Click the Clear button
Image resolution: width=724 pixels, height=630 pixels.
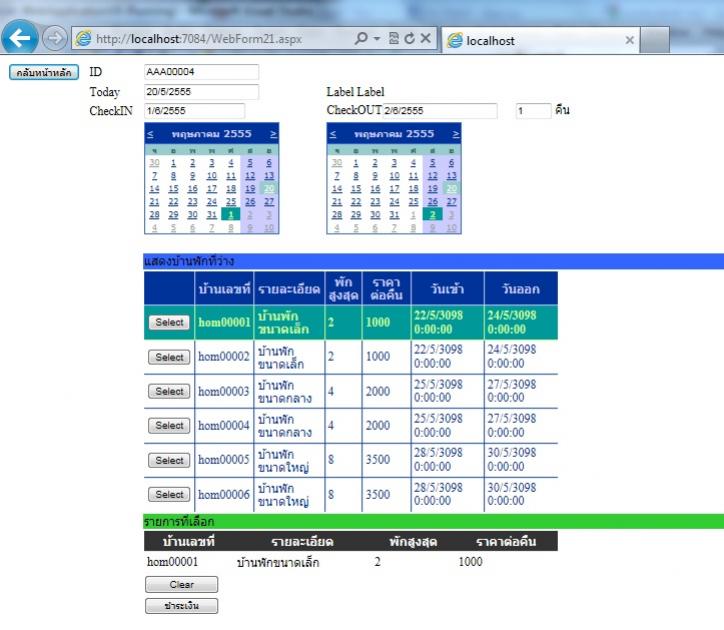[181, 584]
